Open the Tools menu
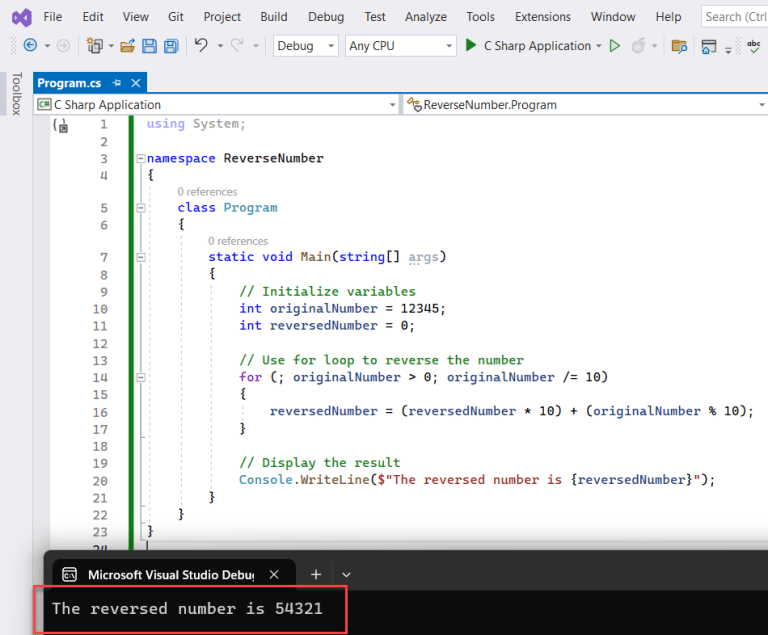The height and width of the screenshot is (635, 768). (480, 17)
